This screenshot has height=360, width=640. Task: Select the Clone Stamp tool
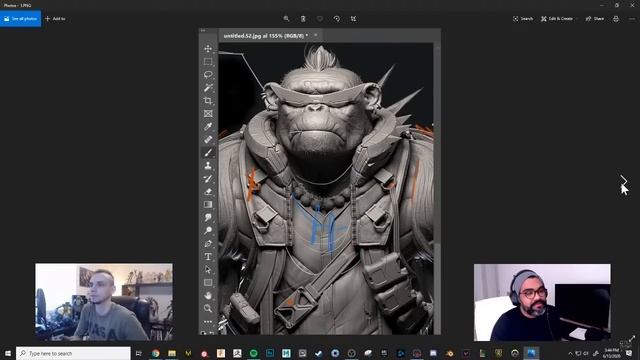[x=208, y=165]
